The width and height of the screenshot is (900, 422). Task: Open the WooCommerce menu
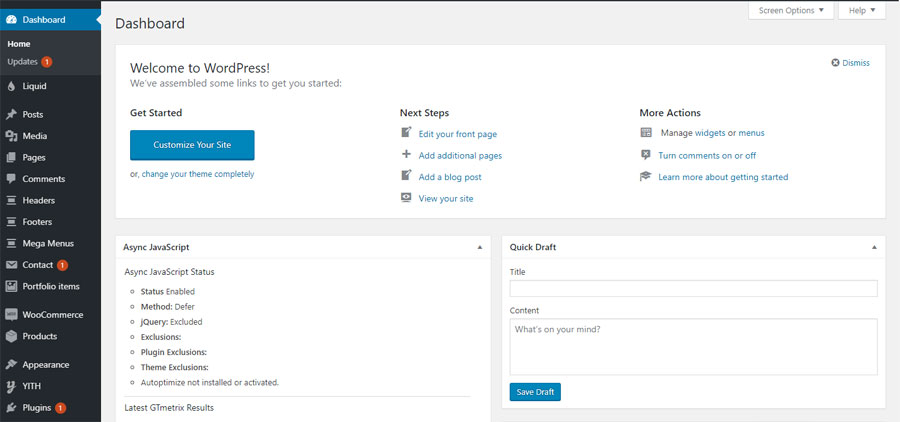click(51, 315)
